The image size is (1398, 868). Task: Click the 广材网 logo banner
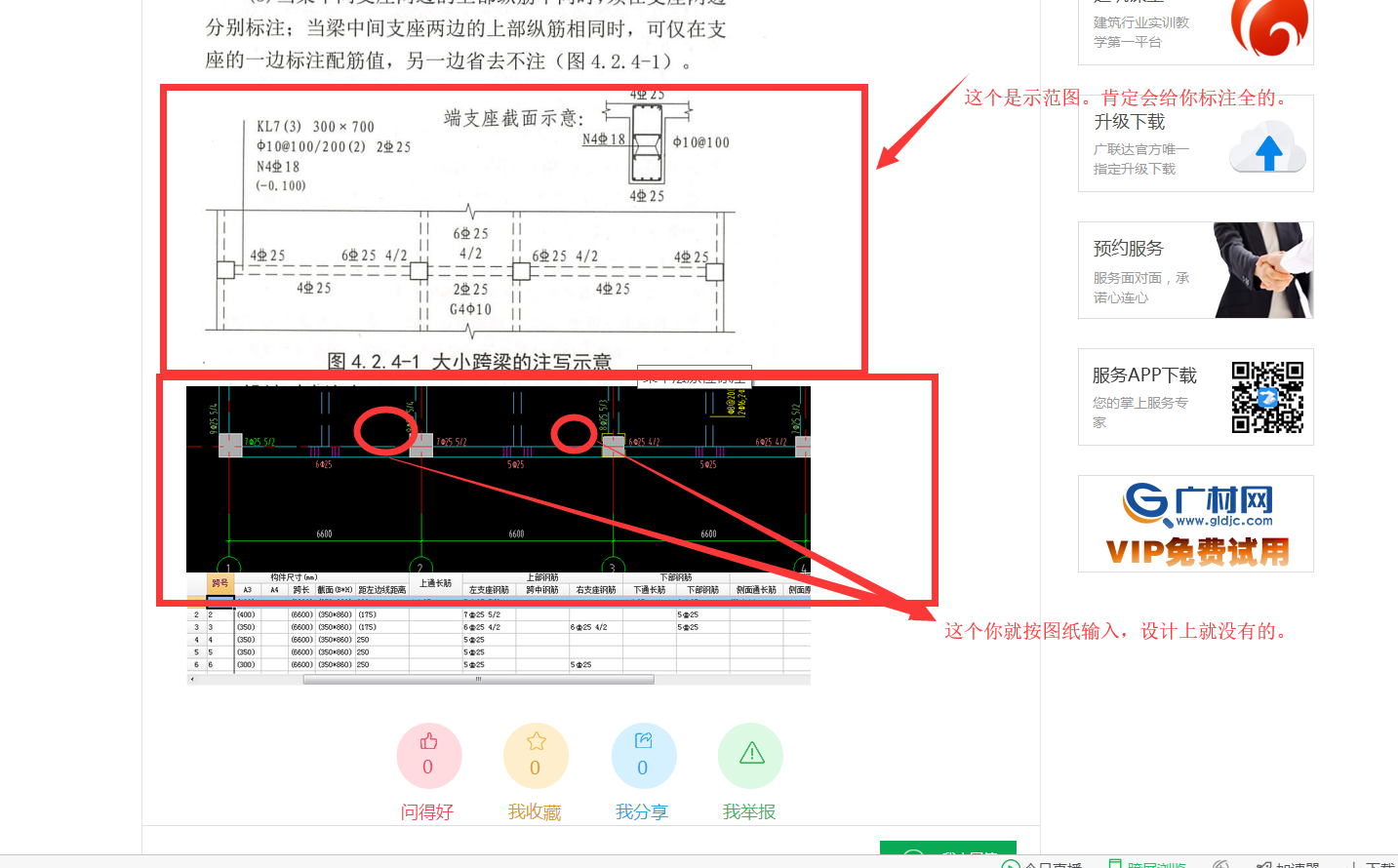tap(1198, 505)
